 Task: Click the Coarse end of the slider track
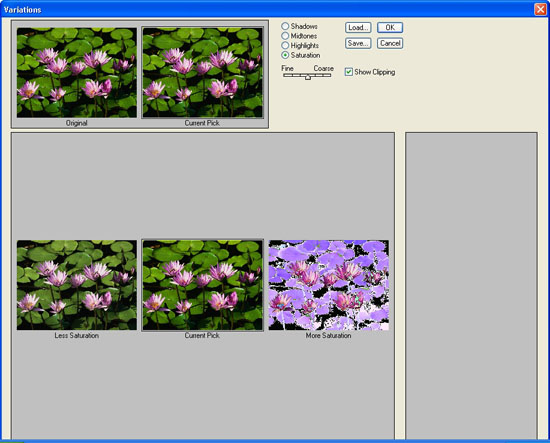click(x=329, y=75)
